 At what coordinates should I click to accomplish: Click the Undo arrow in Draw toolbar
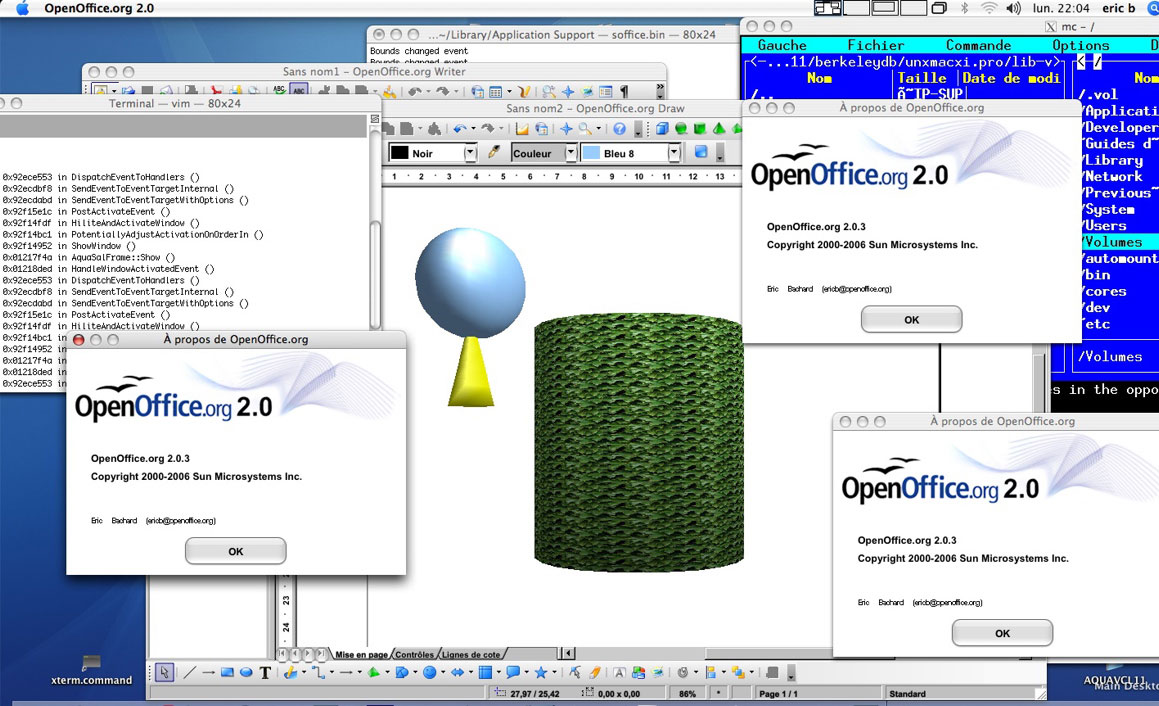pyautogui.click(x=460, y=129)
